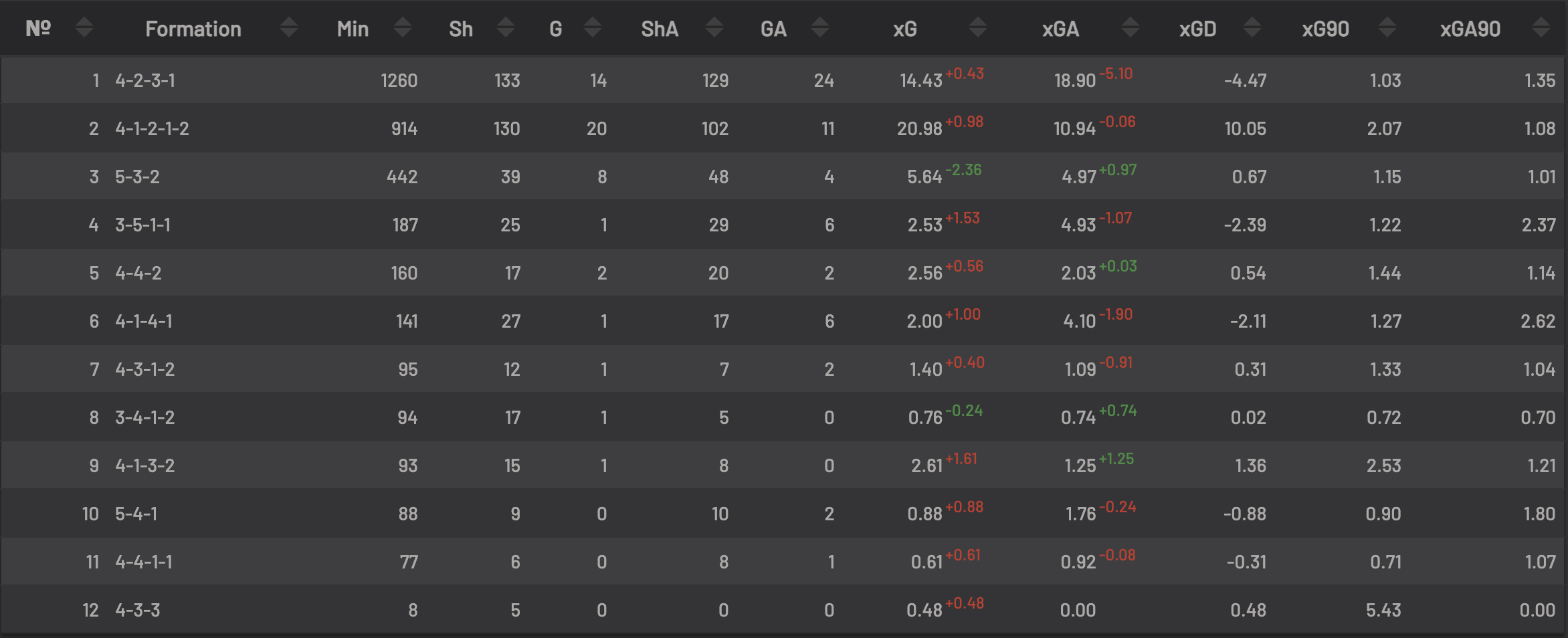Select the 4-1-4-1 formation row
The width and height of the screenshot is (1568, 638).
(x=784, y=321)
